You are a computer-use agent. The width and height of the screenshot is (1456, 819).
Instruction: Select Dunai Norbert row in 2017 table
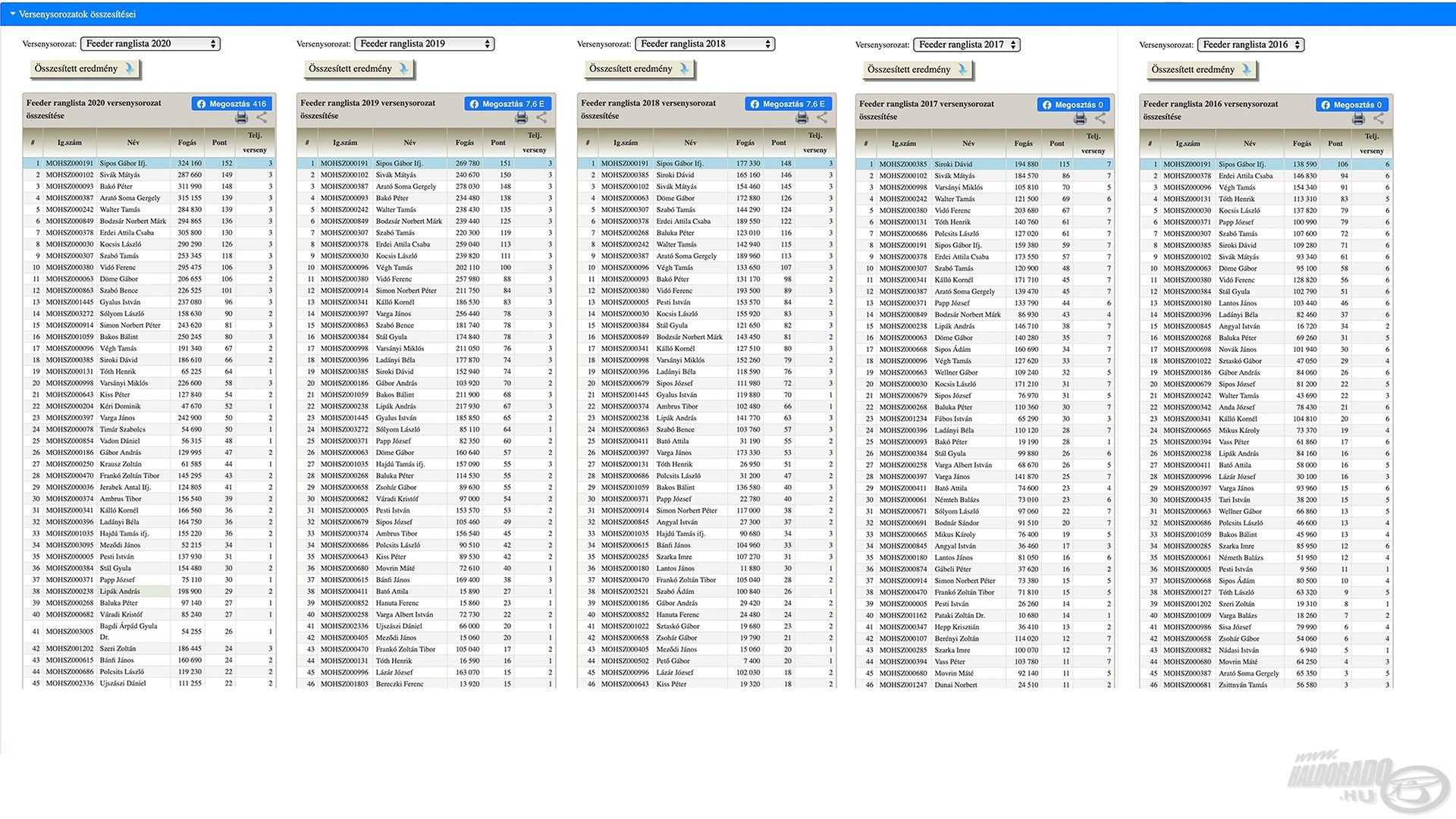tap(985, 685)
